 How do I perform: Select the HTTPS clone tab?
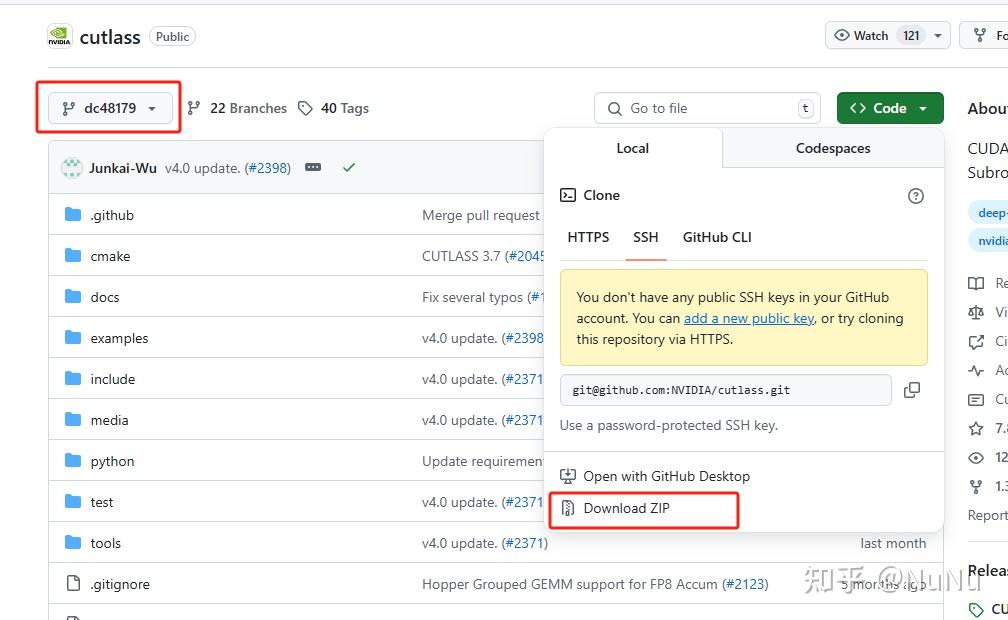click(x=588, y=237)
